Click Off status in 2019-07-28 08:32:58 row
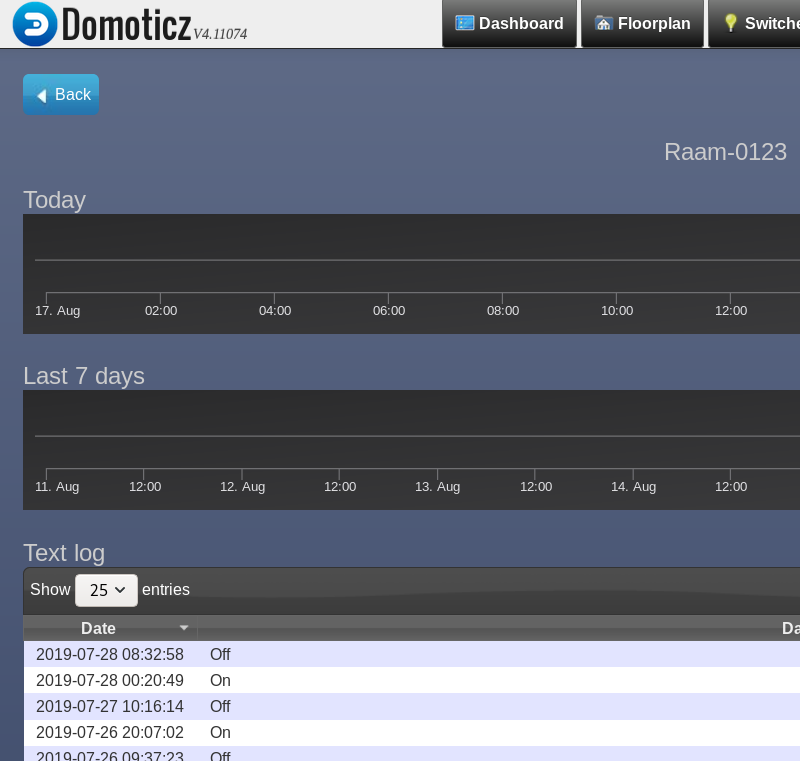 [220, 654]
